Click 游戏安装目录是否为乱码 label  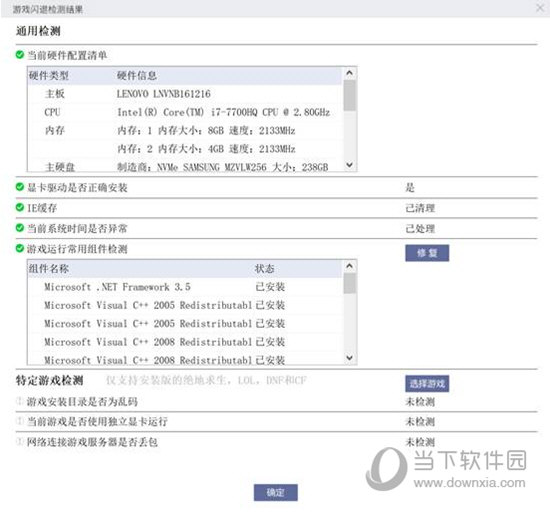pos(82,402)
